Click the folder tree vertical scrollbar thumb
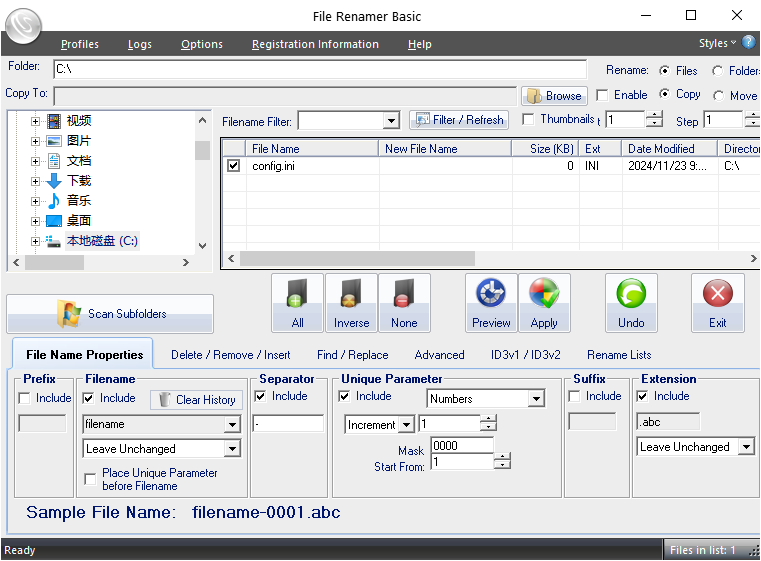Screen dimensions: 761x561 pyautogui.click(x=202, y=150)
